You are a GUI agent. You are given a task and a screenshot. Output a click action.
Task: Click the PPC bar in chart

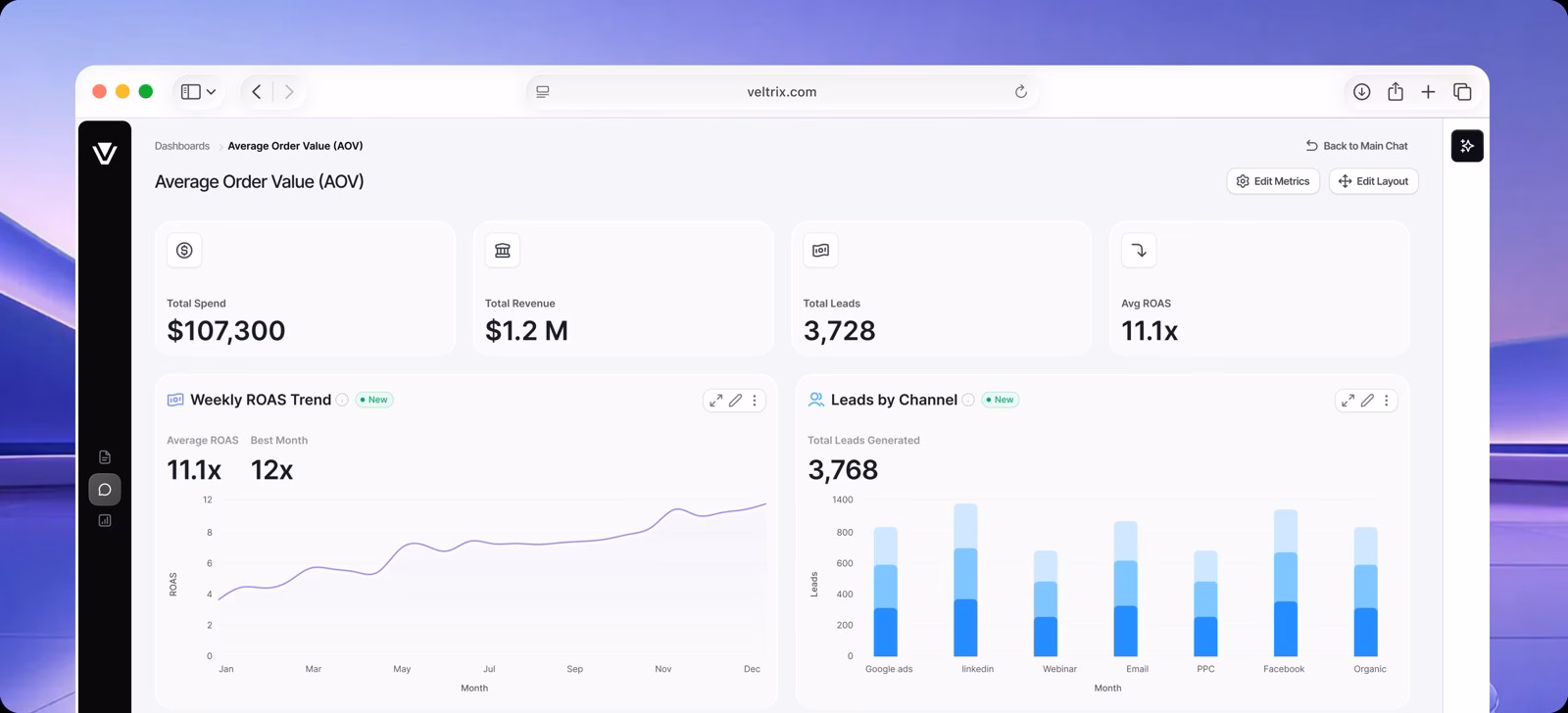click(x=1205, y=603)
